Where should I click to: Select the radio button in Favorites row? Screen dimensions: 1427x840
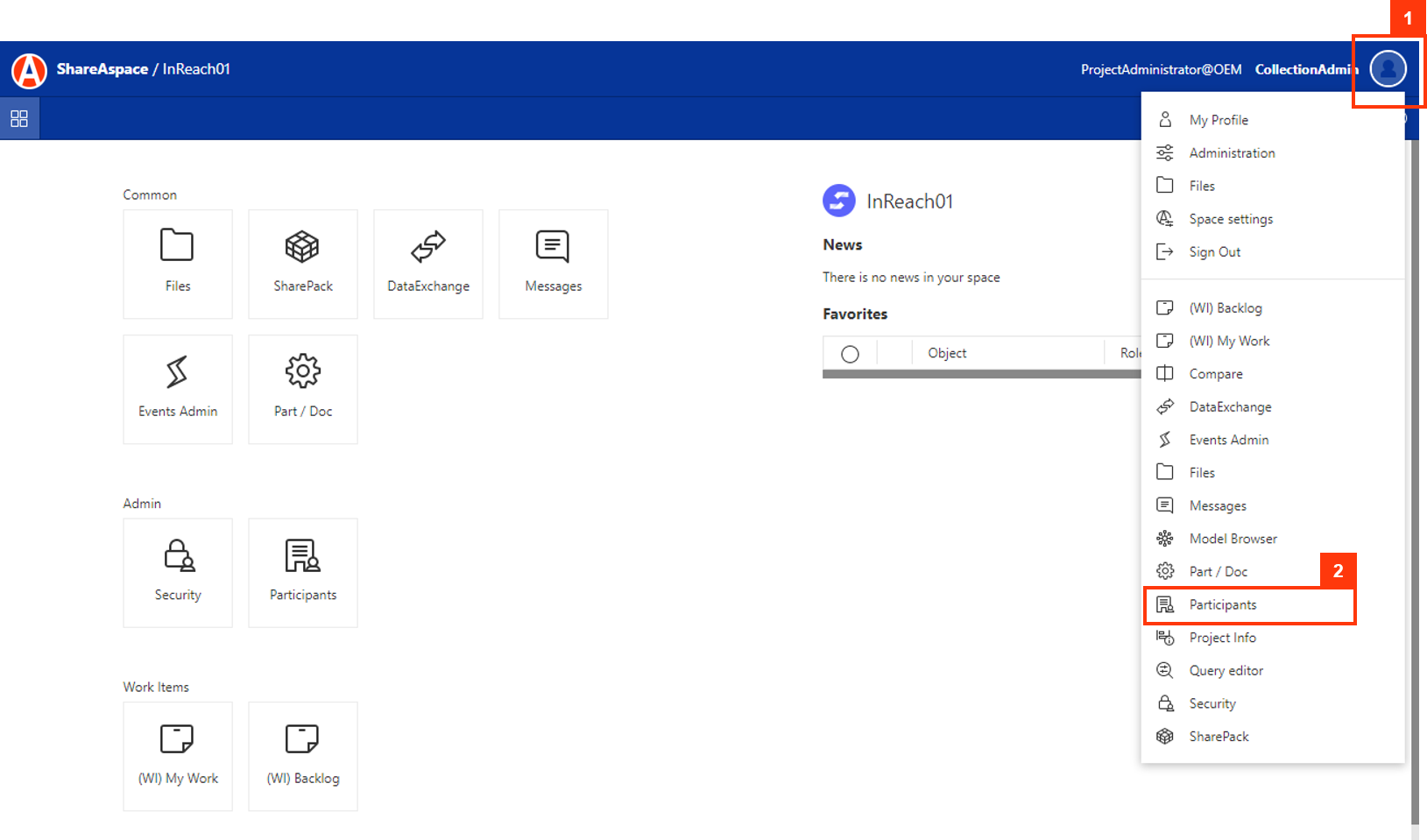pyautogui.click(x=849, y=353)
